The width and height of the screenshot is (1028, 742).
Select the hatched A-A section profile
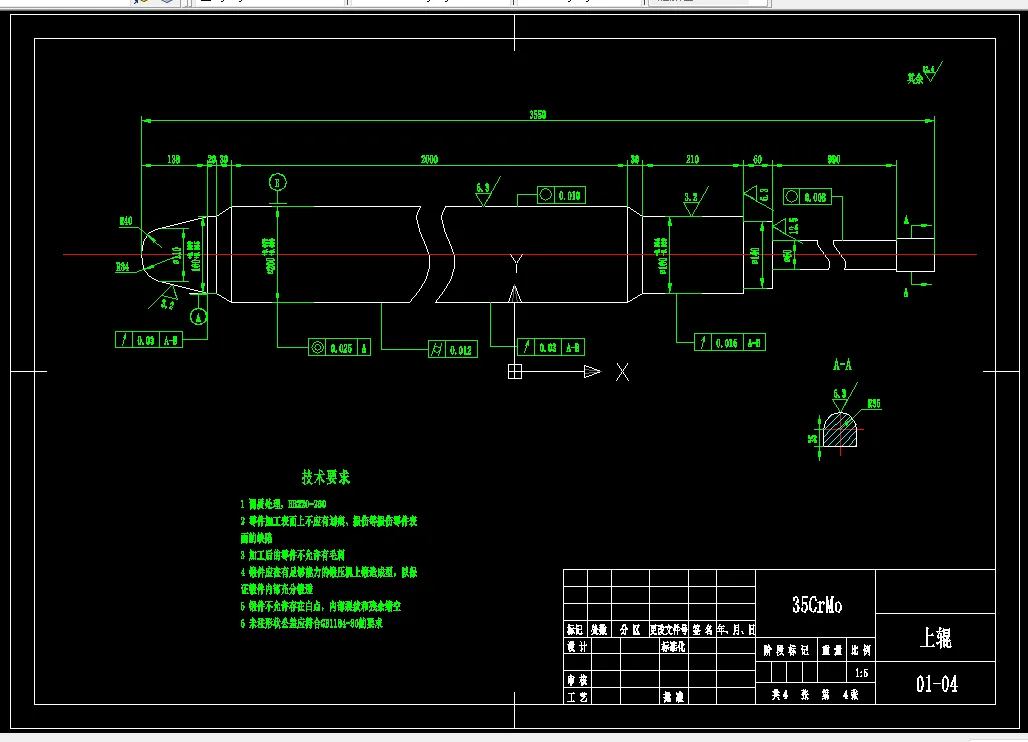840,431
